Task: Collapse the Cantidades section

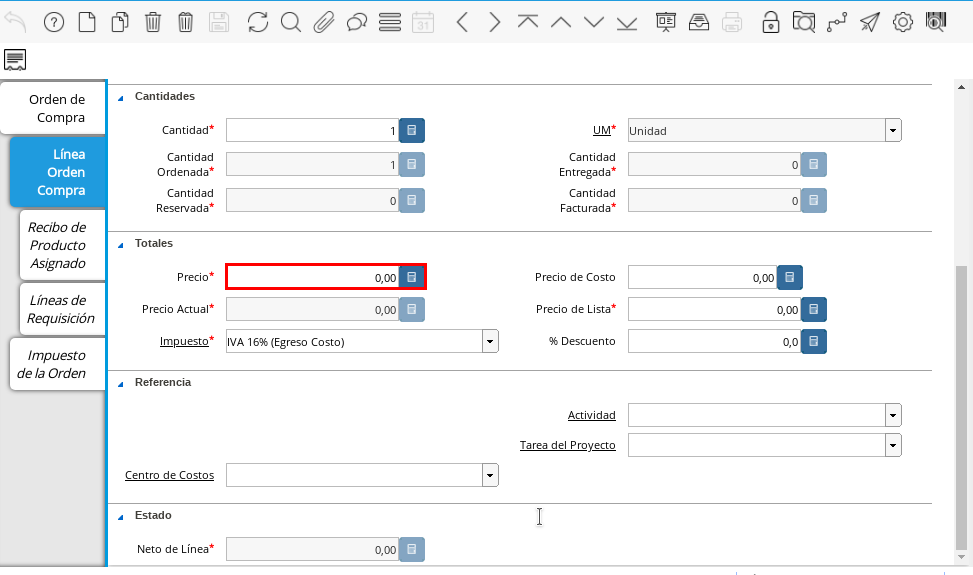Action: point(120,98)
